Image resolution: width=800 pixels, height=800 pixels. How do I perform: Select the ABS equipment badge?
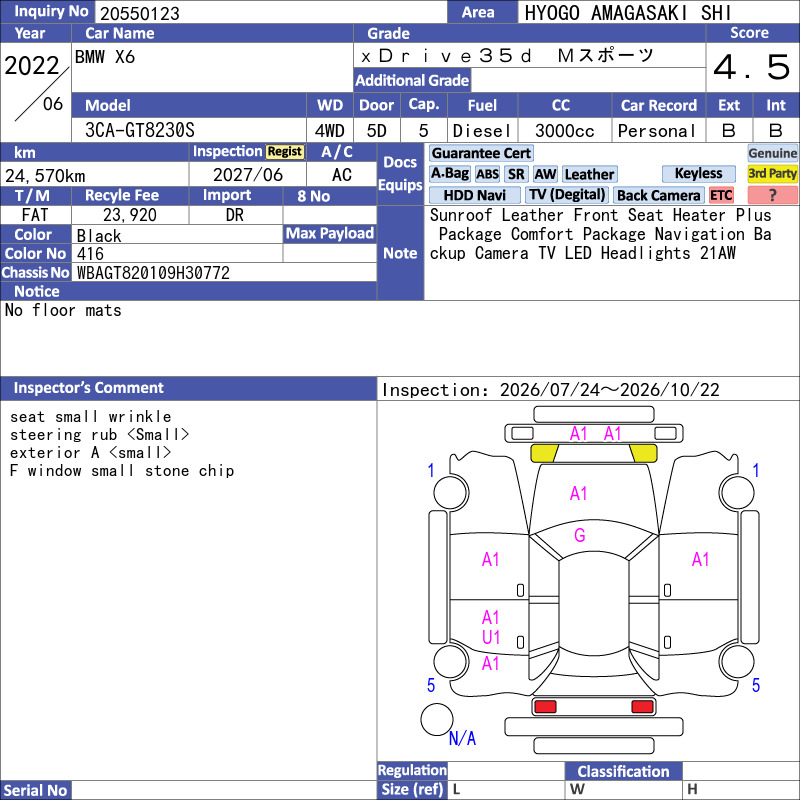[487, 174]
